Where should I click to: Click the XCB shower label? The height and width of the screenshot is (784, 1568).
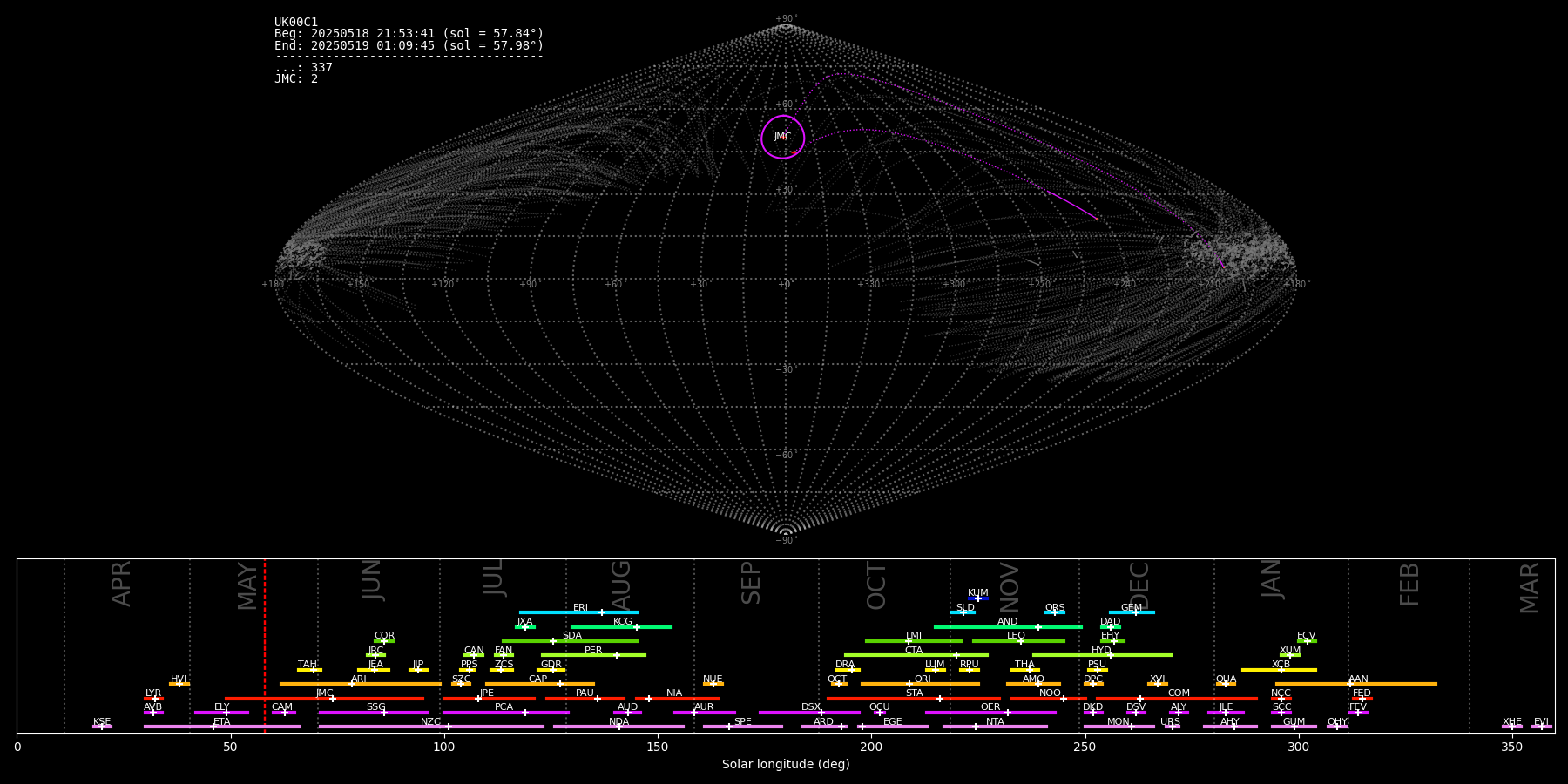(1281, 665)
